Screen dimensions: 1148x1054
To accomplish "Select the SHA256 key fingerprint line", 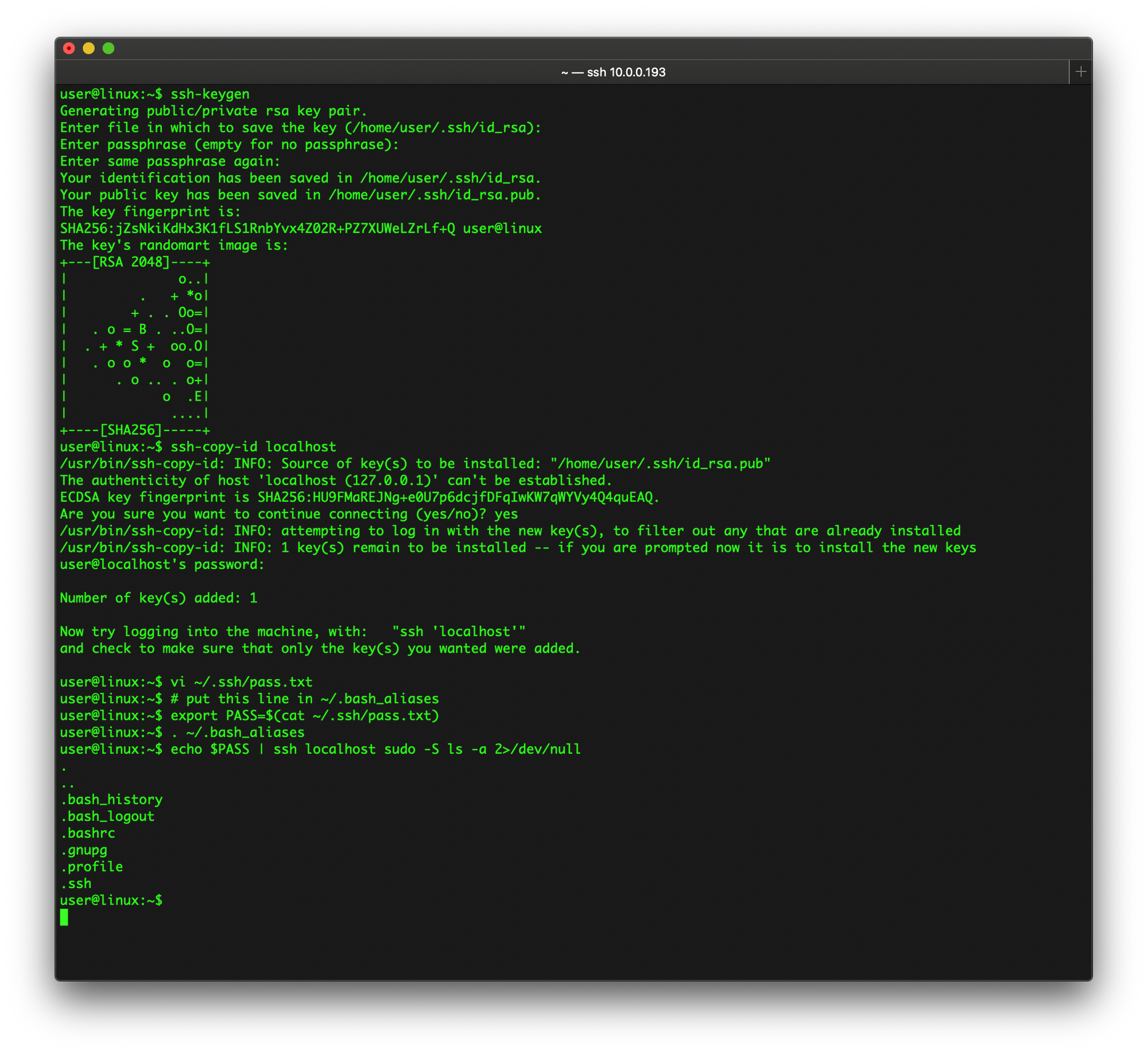I will pos(300,228).
